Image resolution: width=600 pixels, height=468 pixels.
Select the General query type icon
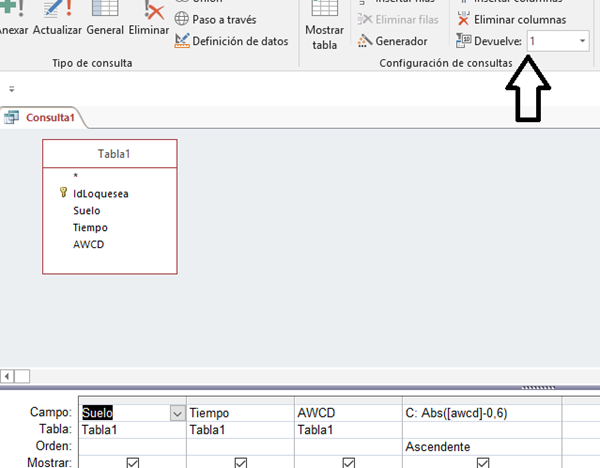(x=105, y=8)
